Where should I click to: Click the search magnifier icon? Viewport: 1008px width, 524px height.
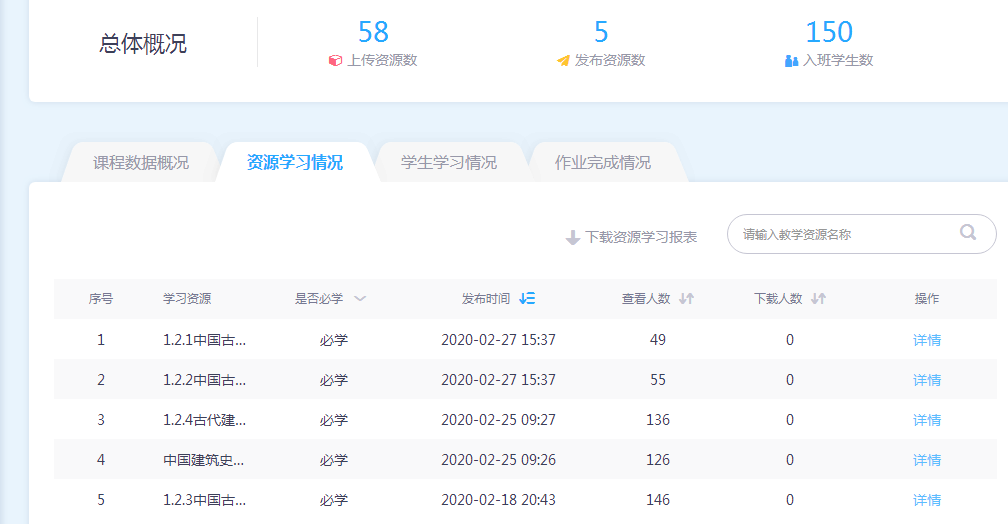tap(967, 233)
